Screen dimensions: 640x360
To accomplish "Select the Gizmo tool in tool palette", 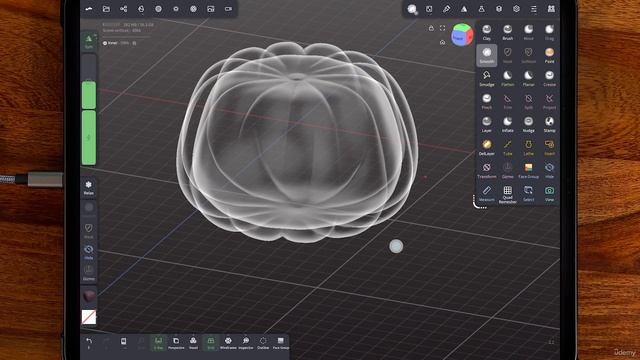I will (507, 171).
